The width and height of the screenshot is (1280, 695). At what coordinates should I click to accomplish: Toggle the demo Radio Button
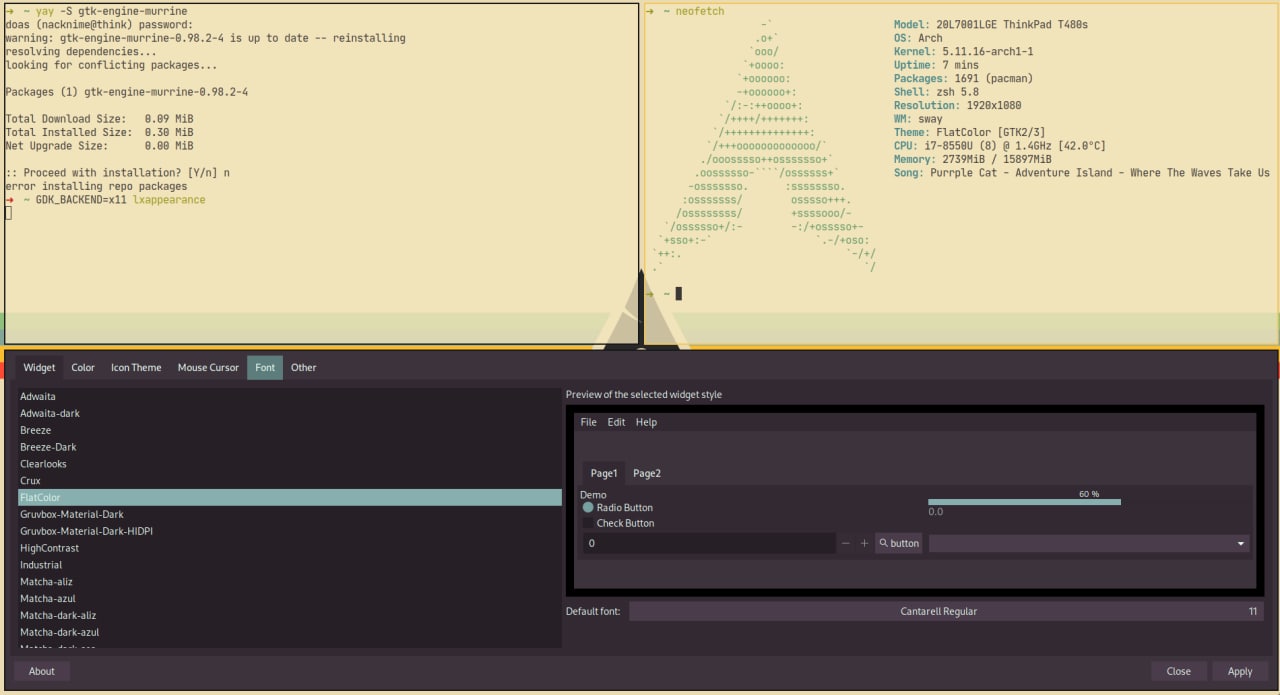point(617,508)
